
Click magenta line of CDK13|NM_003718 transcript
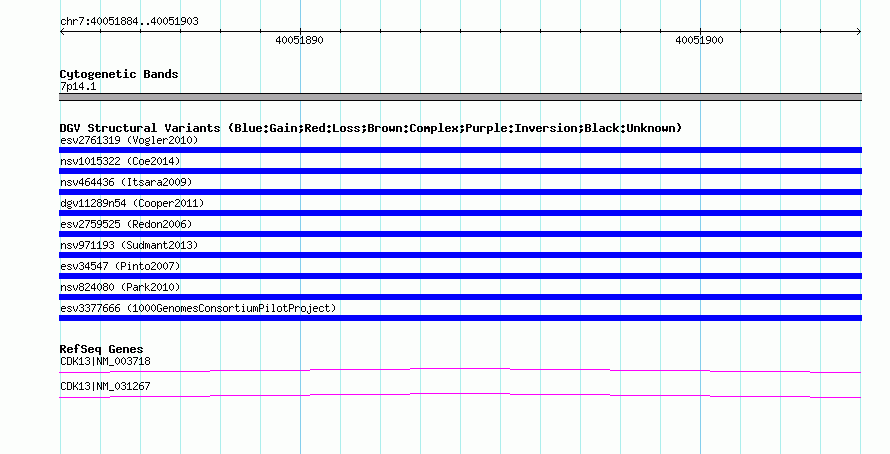pos(460,370)
